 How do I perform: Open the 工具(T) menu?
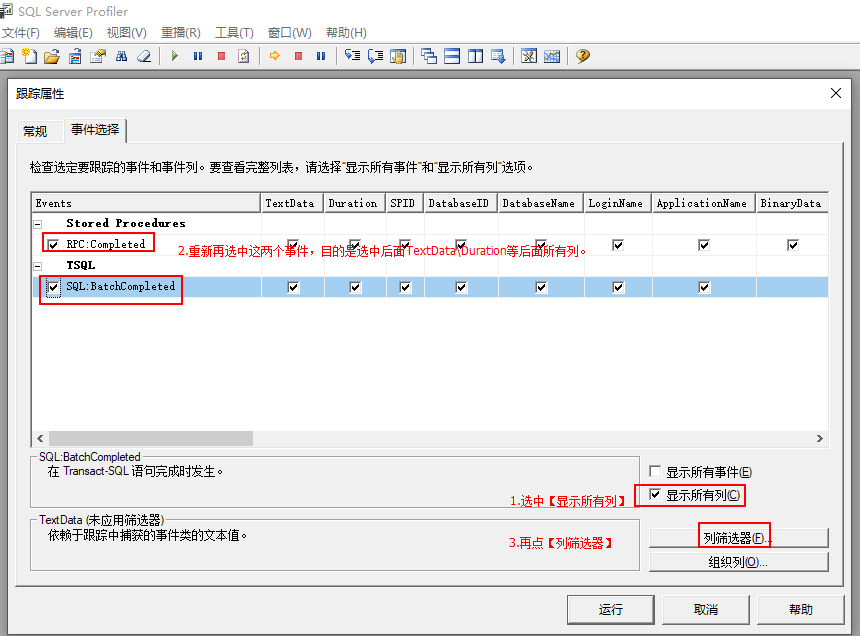coord(234,33)
